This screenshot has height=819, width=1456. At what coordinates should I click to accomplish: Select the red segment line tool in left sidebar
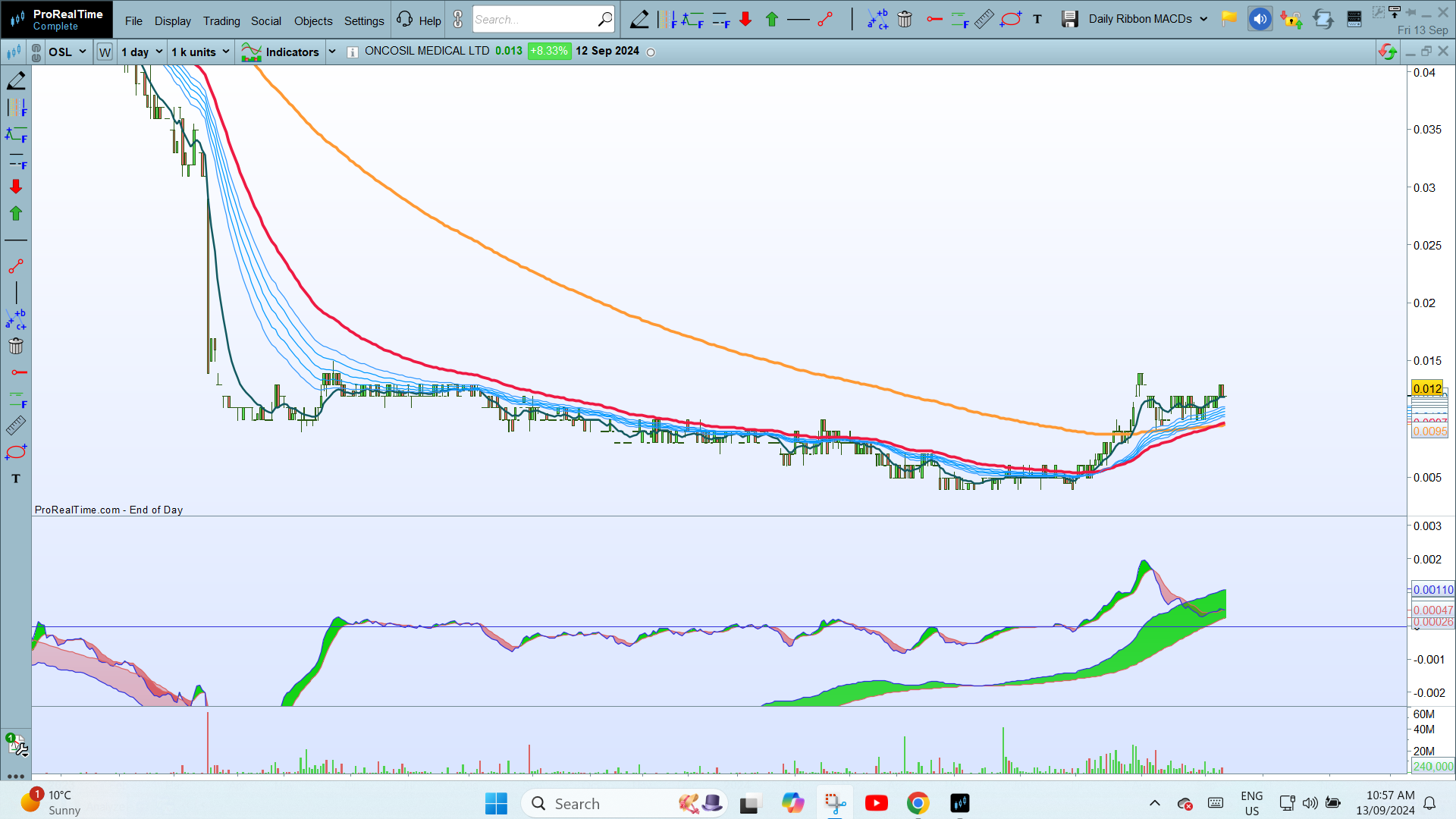[16, 266]
